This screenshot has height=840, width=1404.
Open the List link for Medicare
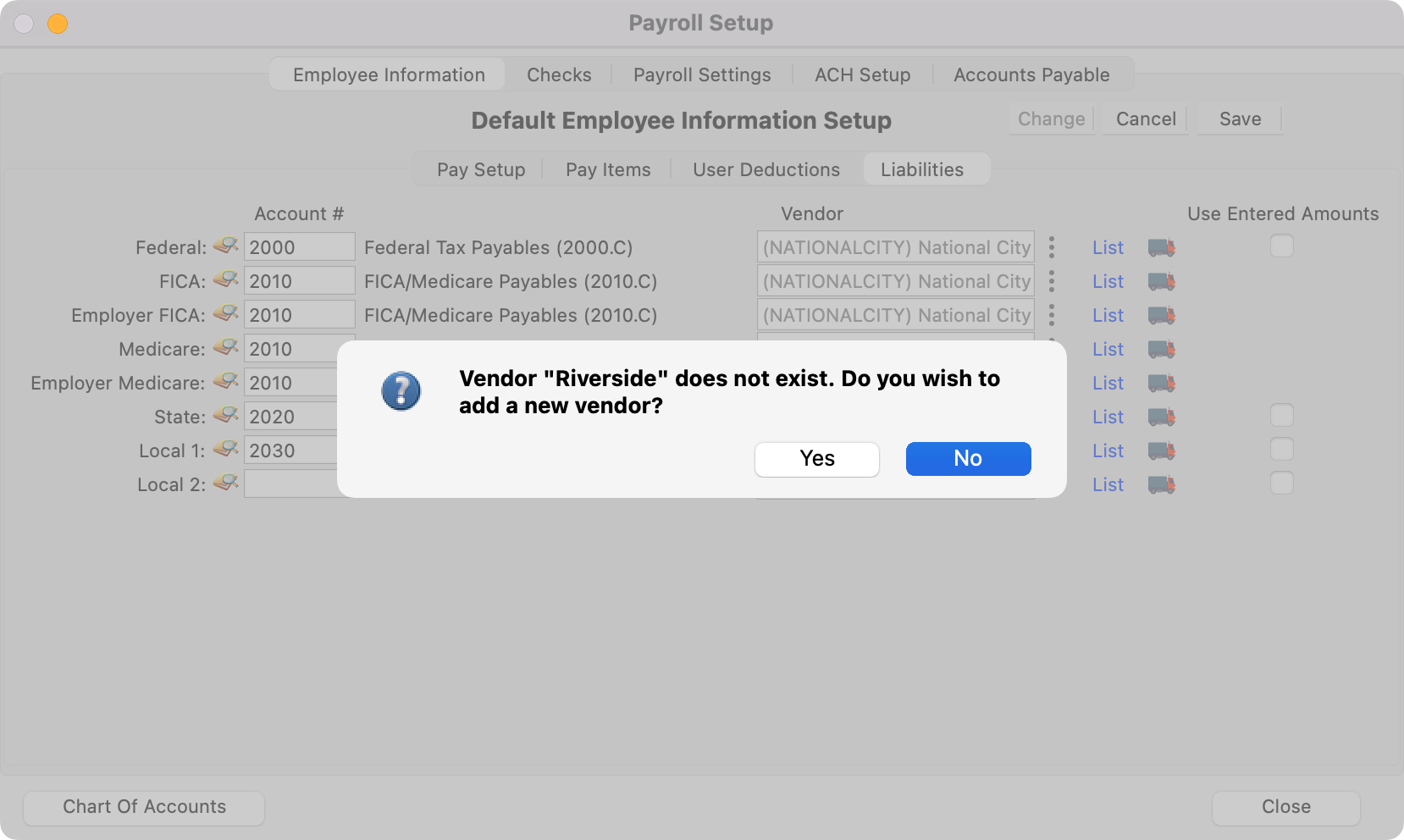(x=1108, y=349)
